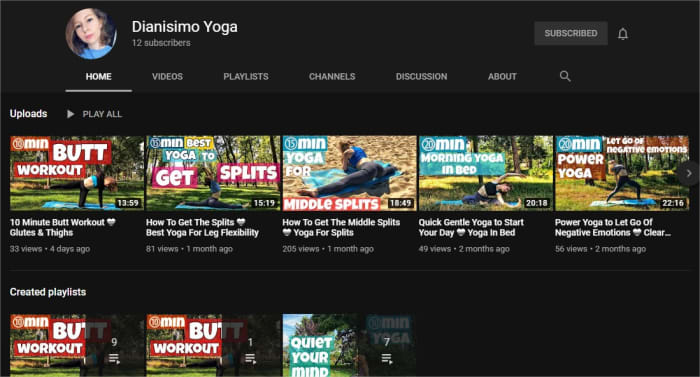Click playlist queue icon on 1-video playlist
Viewport: 700px width, 377px height.
coord(250,358)
